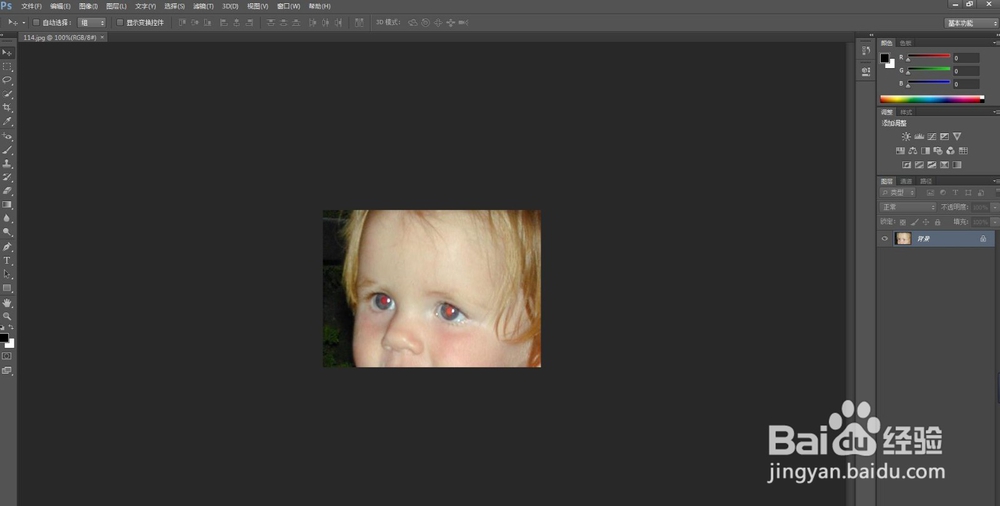Select the Dodge tool

[x=7, y=232]
